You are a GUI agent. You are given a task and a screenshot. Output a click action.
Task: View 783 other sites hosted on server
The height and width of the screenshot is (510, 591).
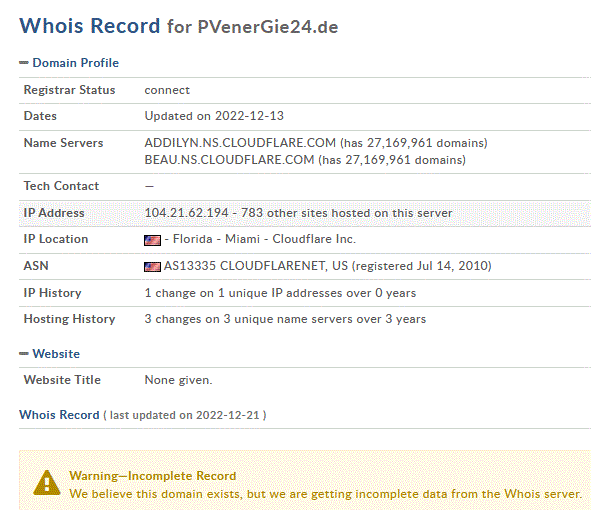click(346, 213)
